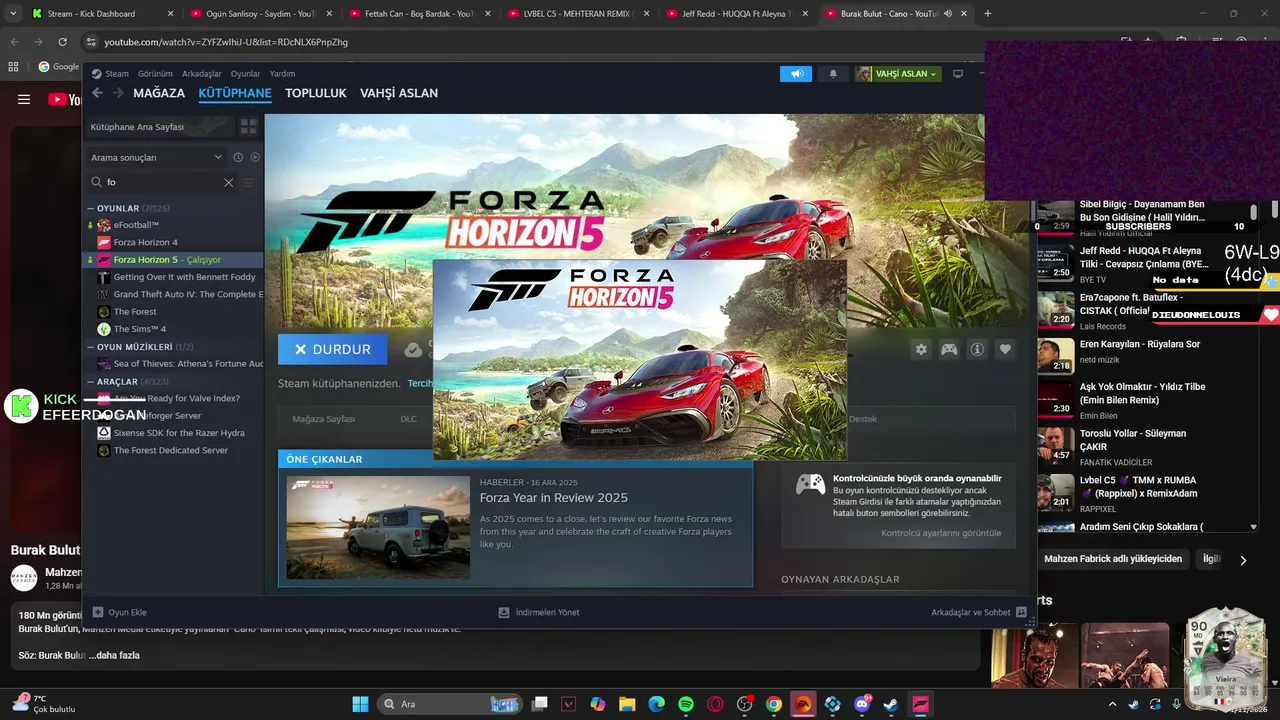Switch to TOPLULUK tab
1280x720 pixels.
click(x=315, y=93)
